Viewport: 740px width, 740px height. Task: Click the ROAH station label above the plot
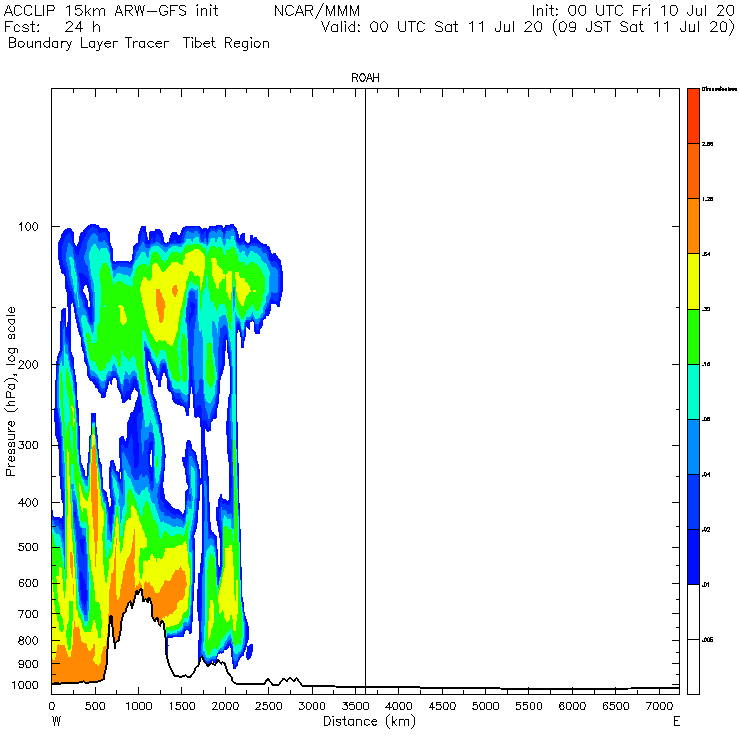pyautogui.click(x=365, y=78)
